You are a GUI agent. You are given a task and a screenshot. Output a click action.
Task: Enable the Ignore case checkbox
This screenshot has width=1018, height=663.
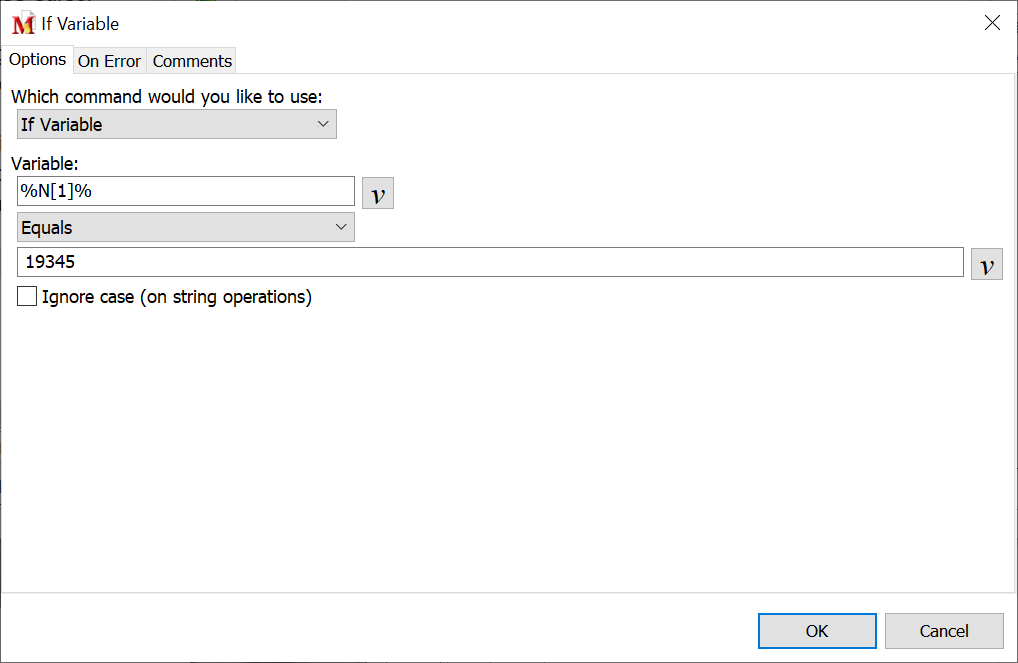coord(27,297)
